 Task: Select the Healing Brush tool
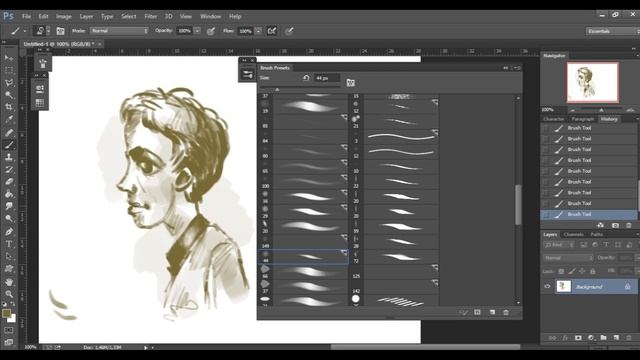pyautogui.click(x=9, y=132)
